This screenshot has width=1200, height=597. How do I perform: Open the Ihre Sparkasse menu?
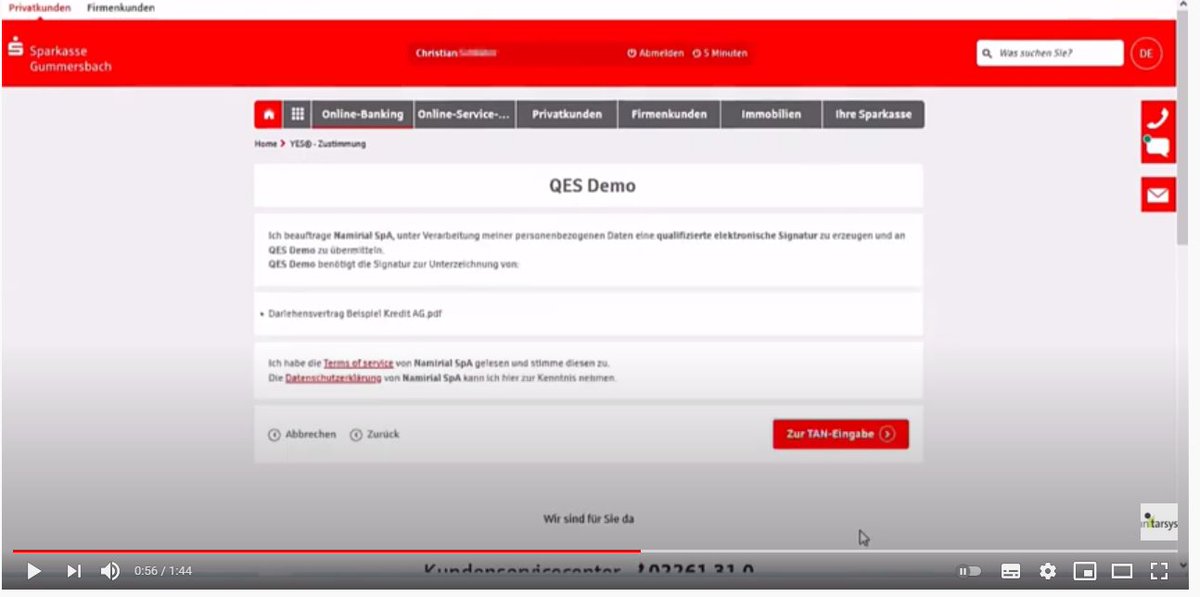point(874,114)
